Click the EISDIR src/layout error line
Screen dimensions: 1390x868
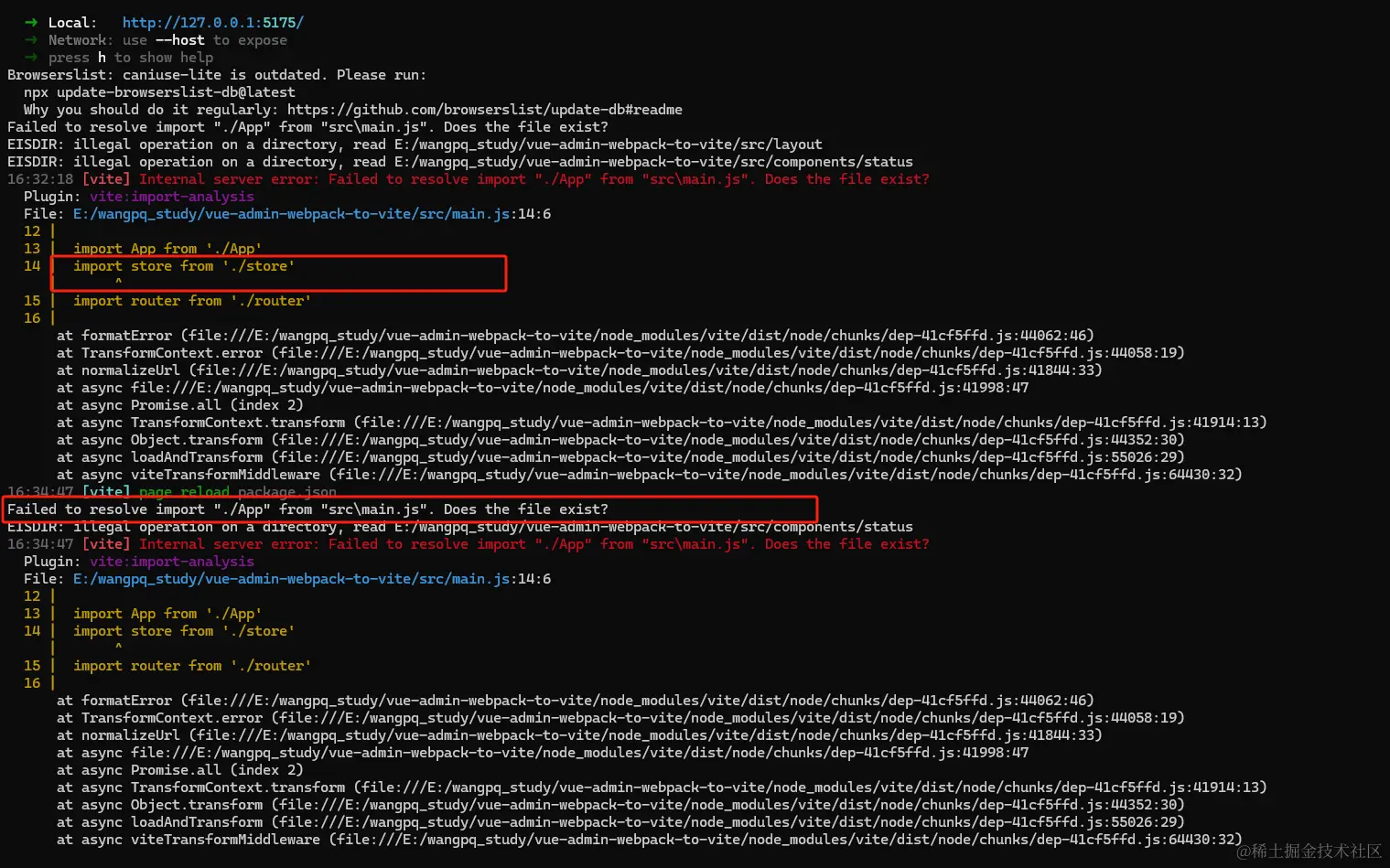click(415, 145)
